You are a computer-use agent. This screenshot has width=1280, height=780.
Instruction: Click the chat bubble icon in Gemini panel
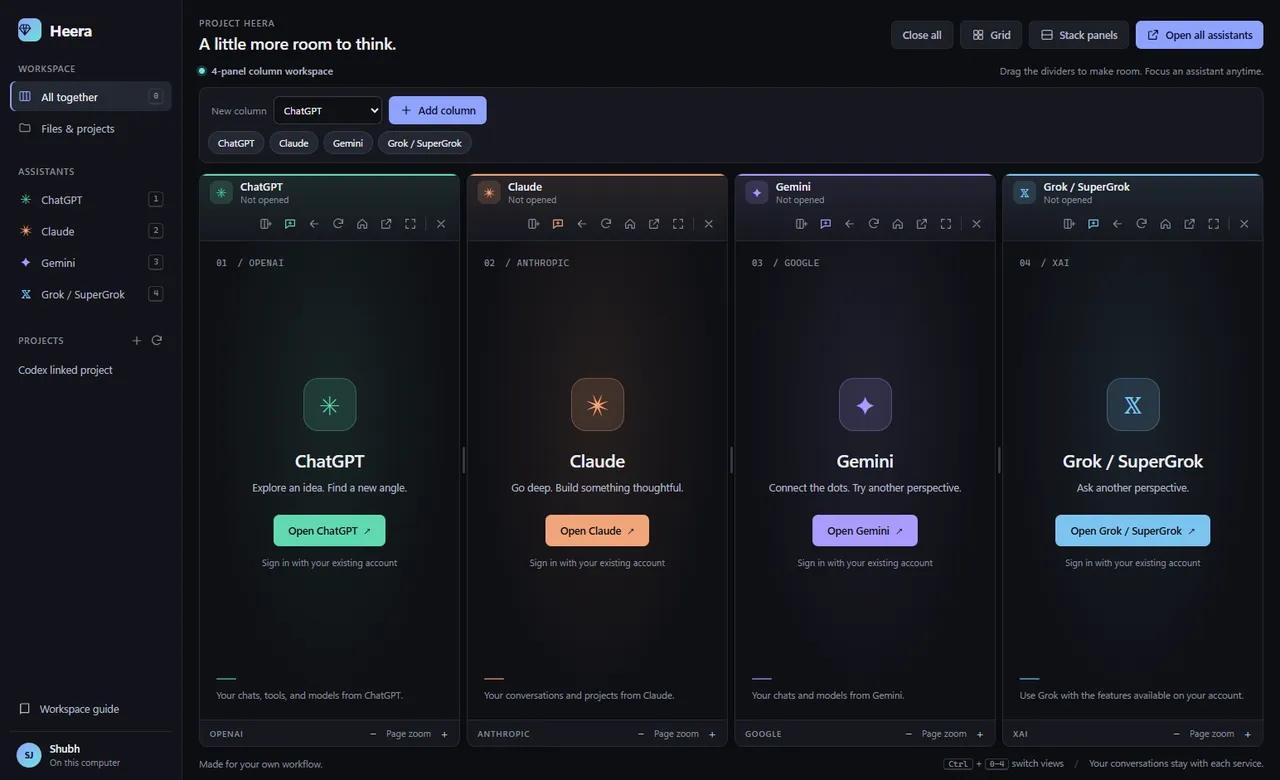(826, 224)
